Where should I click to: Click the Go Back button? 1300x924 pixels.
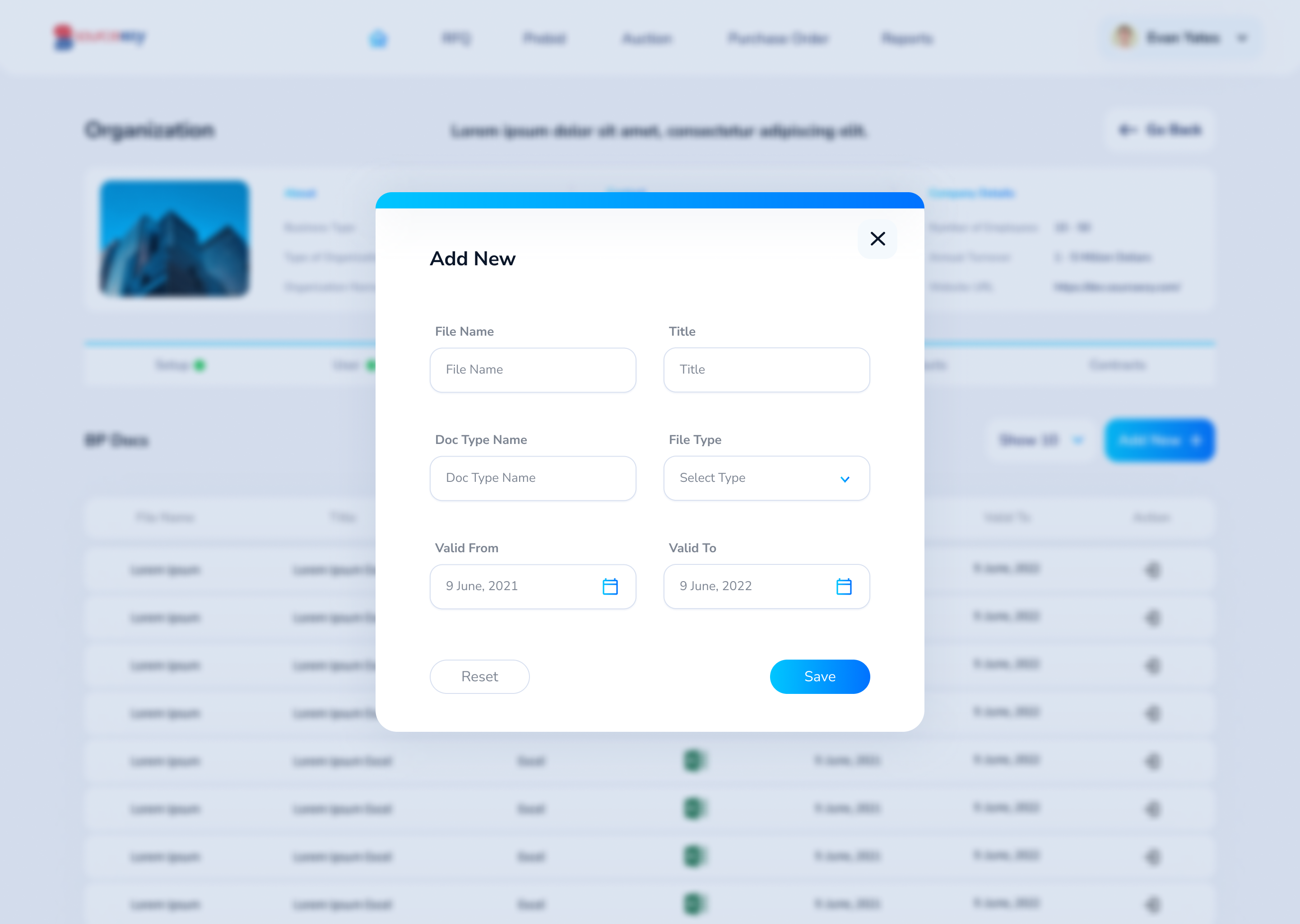(1160, 130)
